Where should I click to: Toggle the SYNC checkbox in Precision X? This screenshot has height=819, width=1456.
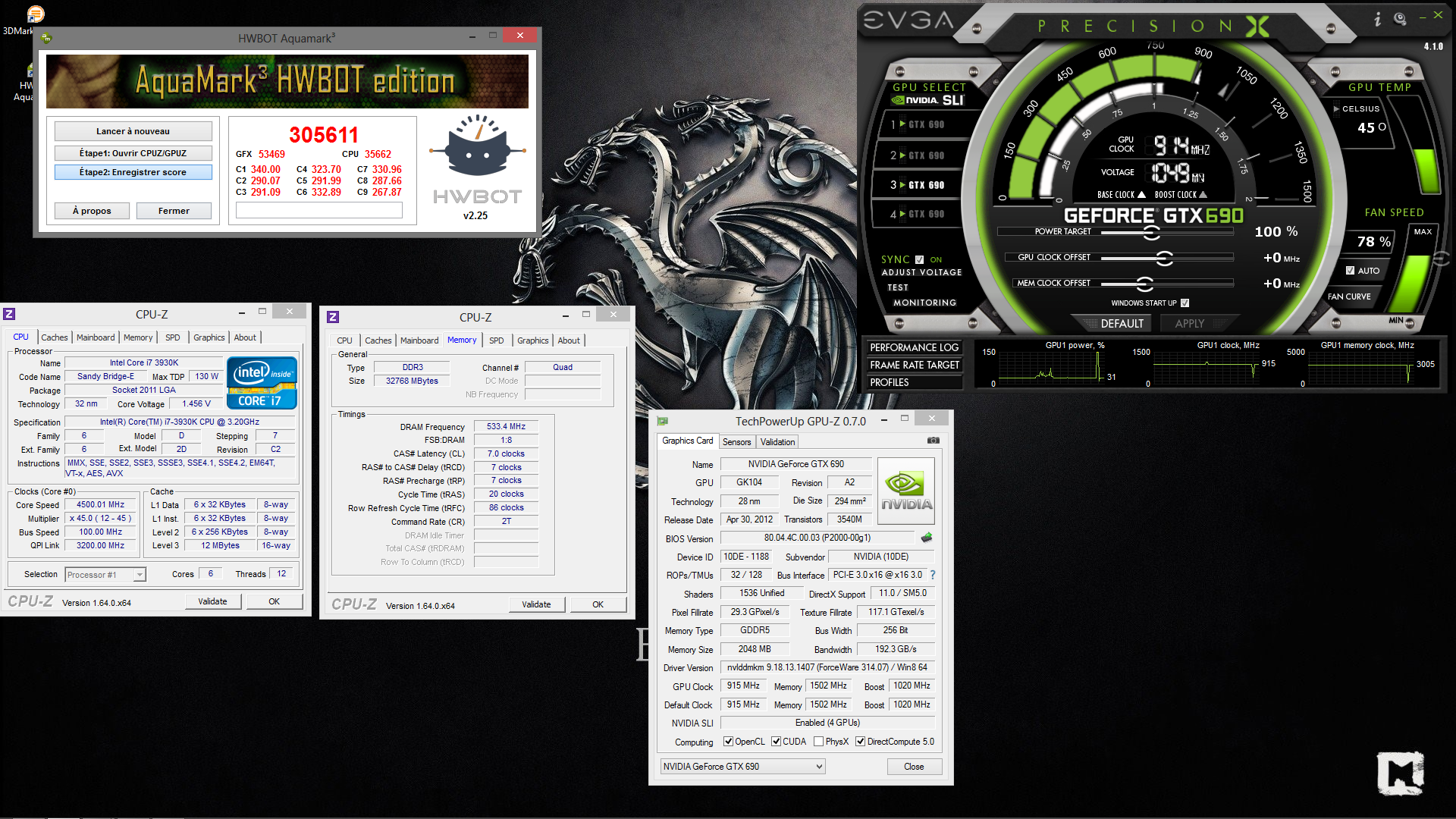919,259
